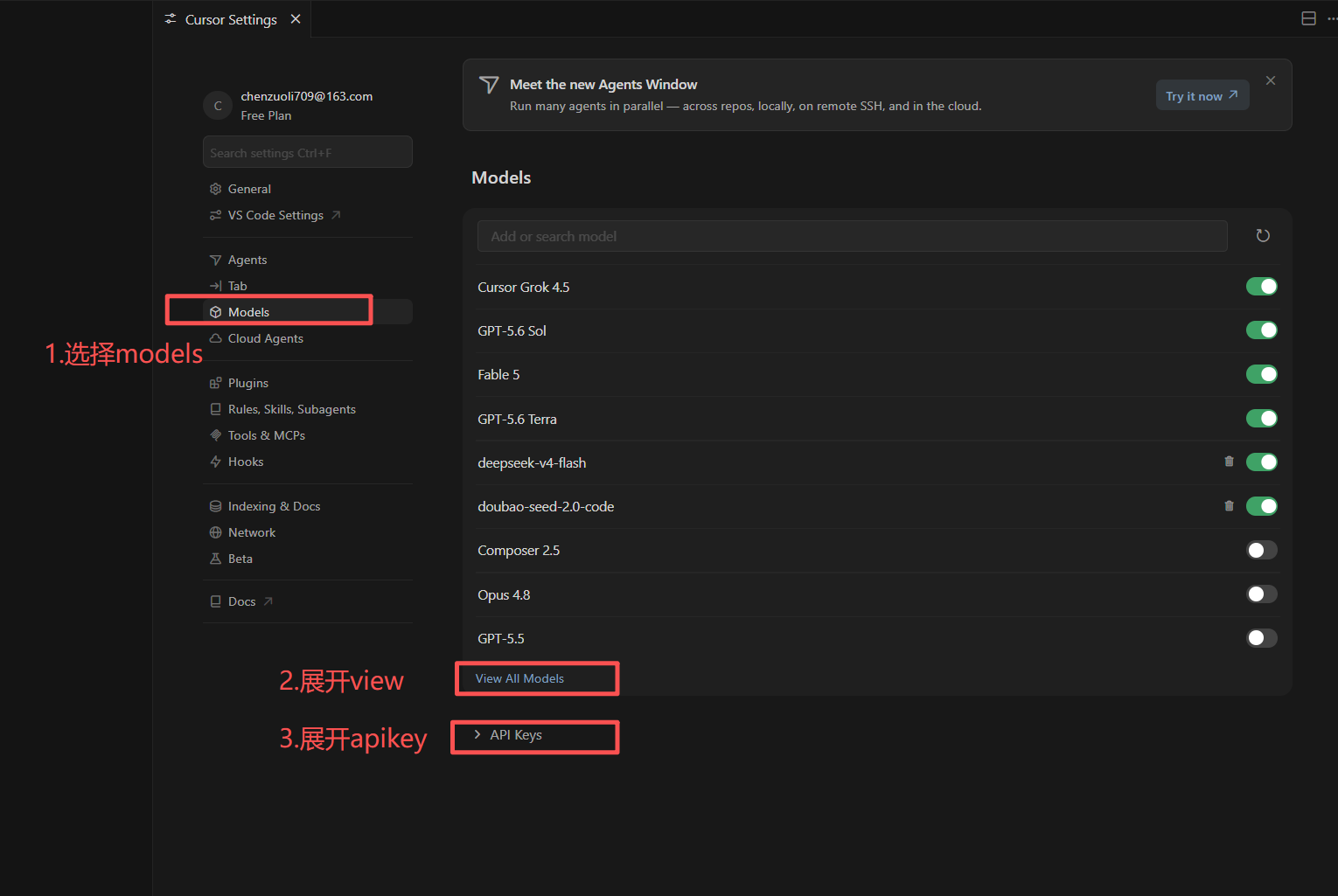Click the VS Code Settings sliders icon
The height and width of the screenshot is (896, 1338).
click(x=215, y=215)
